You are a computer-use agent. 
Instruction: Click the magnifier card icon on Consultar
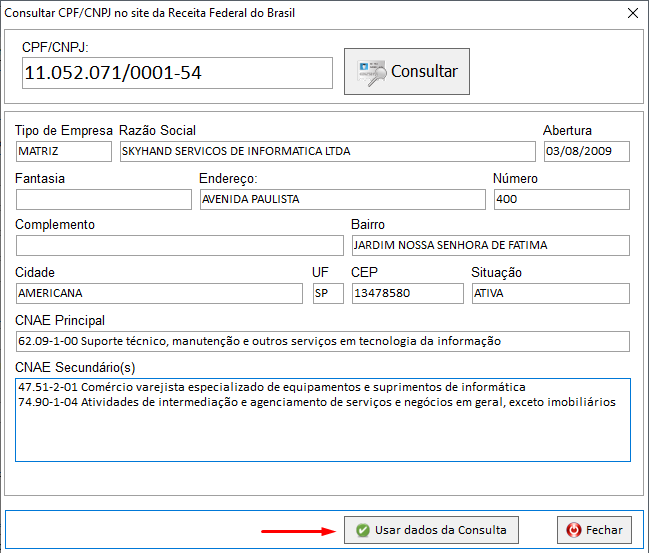(x=371, y=73)
